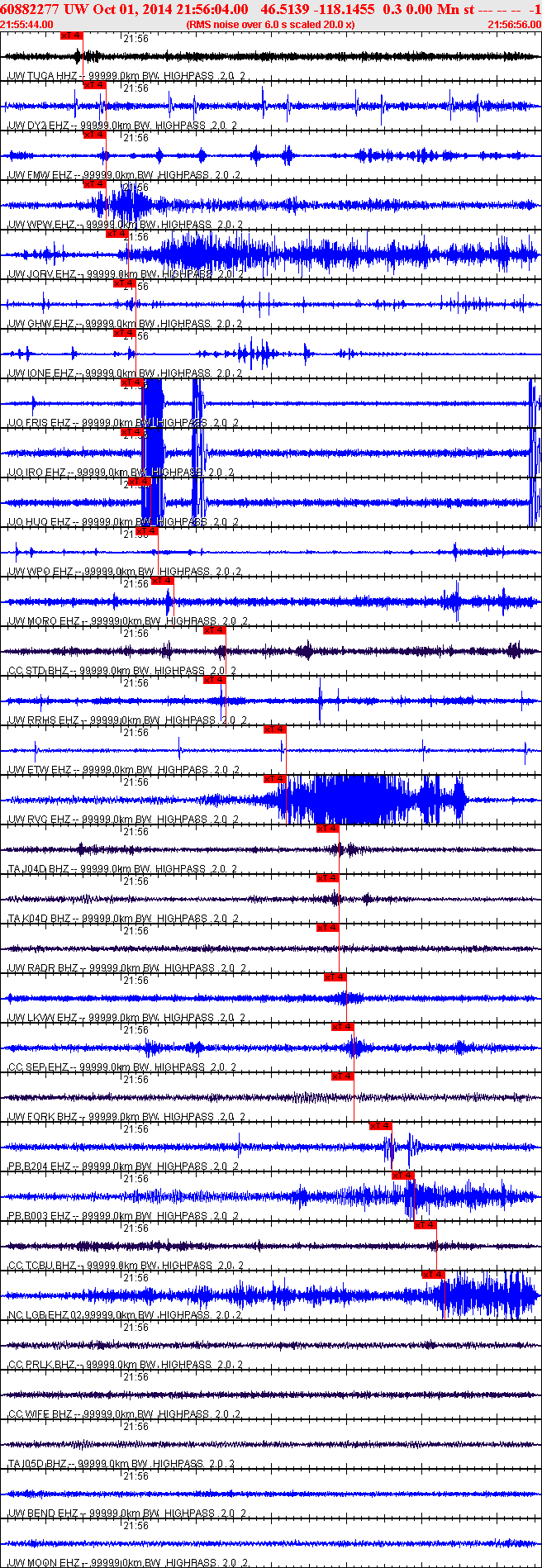Click the pick flag on the TA J04D BHZ trace

pos(327,829)
